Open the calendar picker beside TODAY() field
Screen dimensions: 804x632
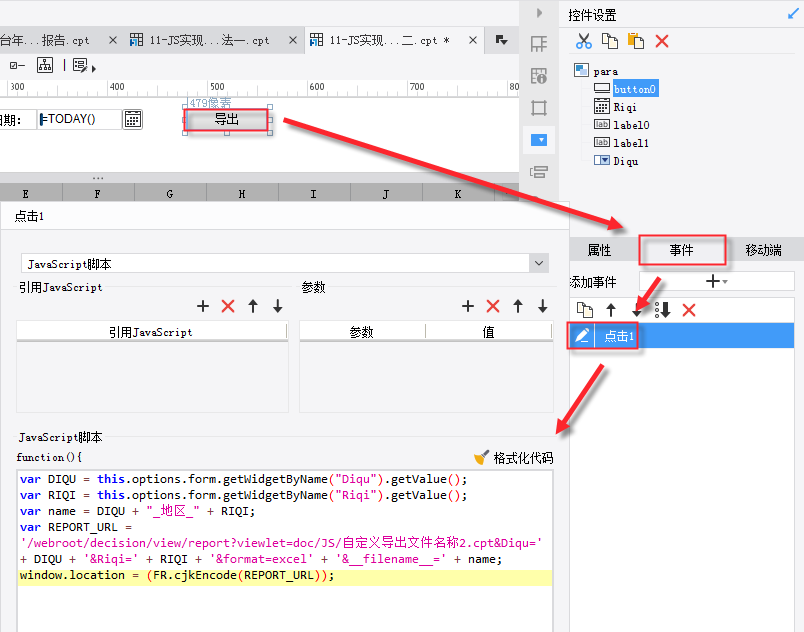pyautogui.click(x=132, y=119)
